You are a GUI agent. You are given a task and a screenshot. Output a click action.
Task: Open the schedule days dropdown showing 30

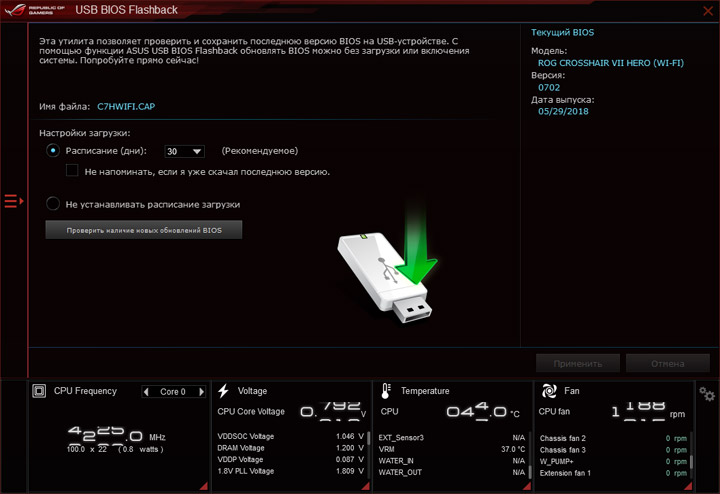(x=184, y=151)
